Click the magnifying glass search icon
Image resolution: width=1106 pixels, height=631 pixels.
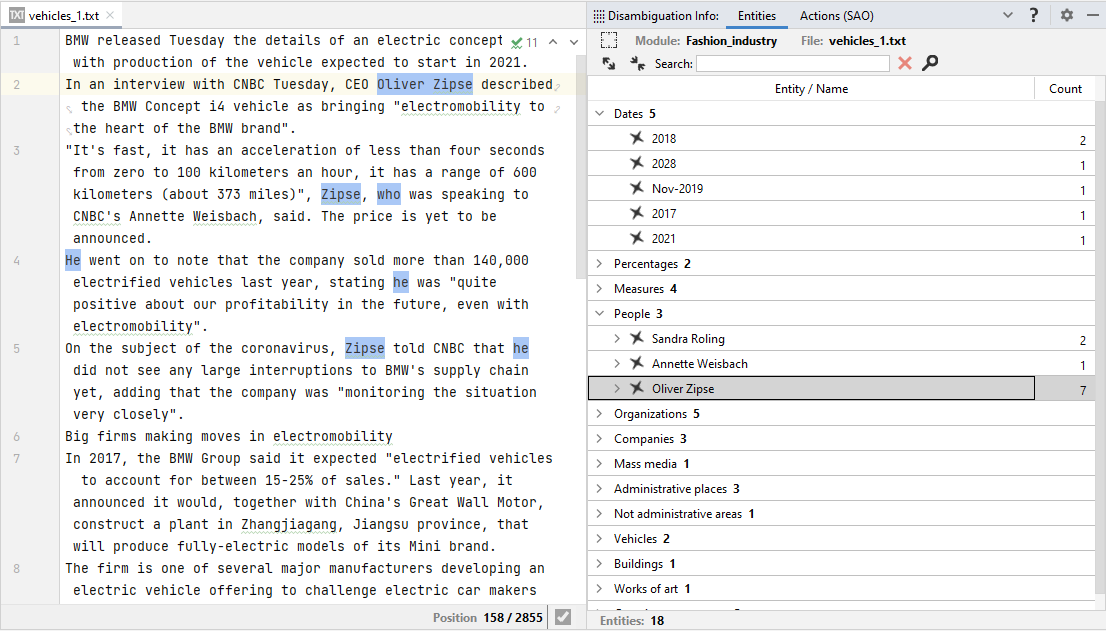pyautogui.click(x=930, y=63)
